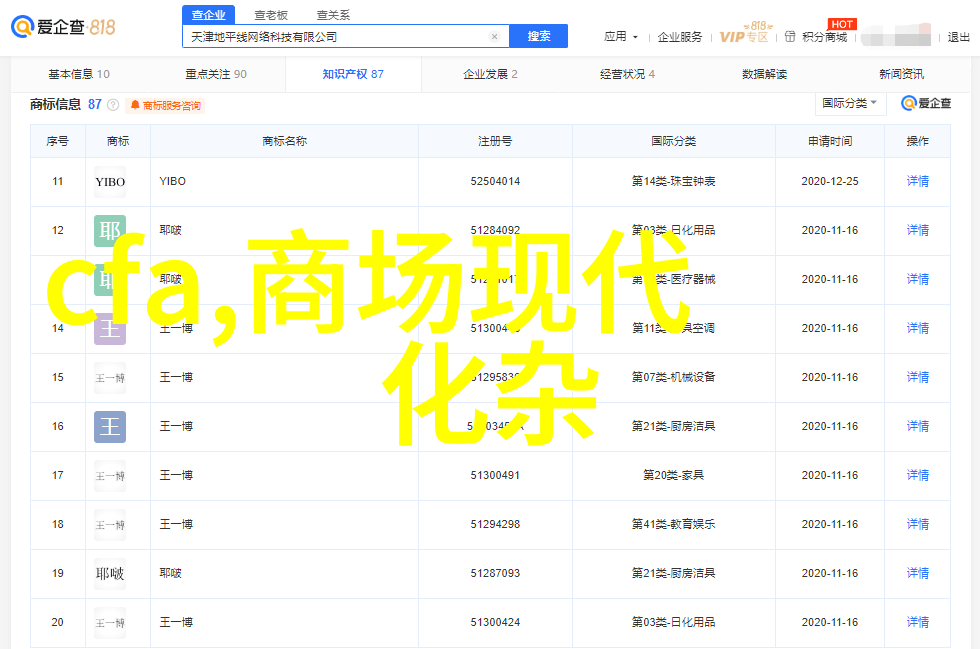The height and width of the screenshot is (649, 980).
Task: Open 详情 for the 医疗器械 row
Action: pyautogui.click(x=918, y=279)
